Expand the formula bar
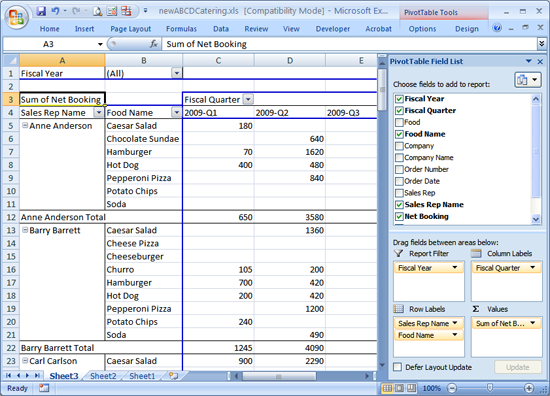Viewport: 550px width, 396px height. [542, 44]
